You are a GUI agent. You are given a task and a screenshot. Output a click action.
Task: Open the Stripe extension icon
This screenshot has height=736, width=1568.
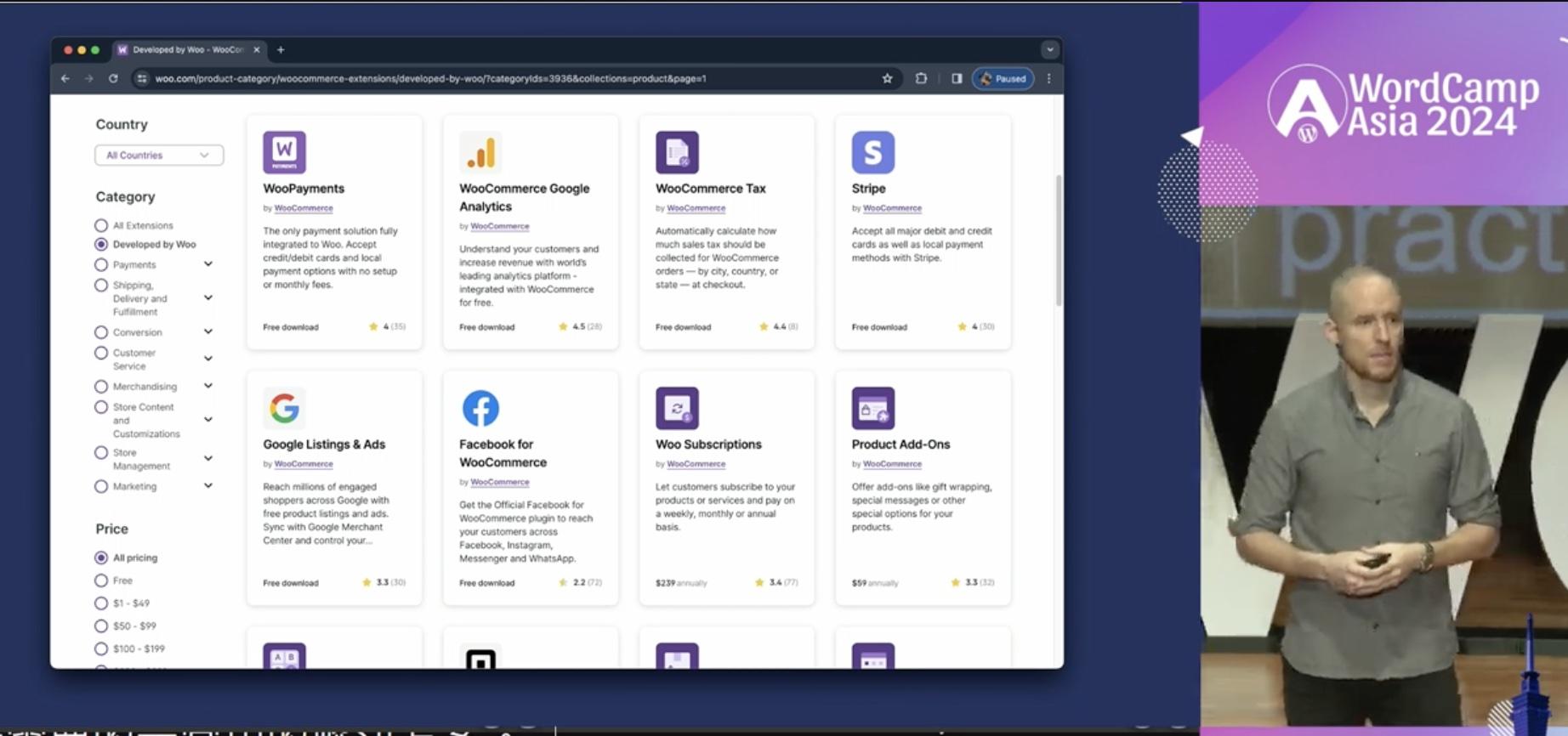pos(872,152)
